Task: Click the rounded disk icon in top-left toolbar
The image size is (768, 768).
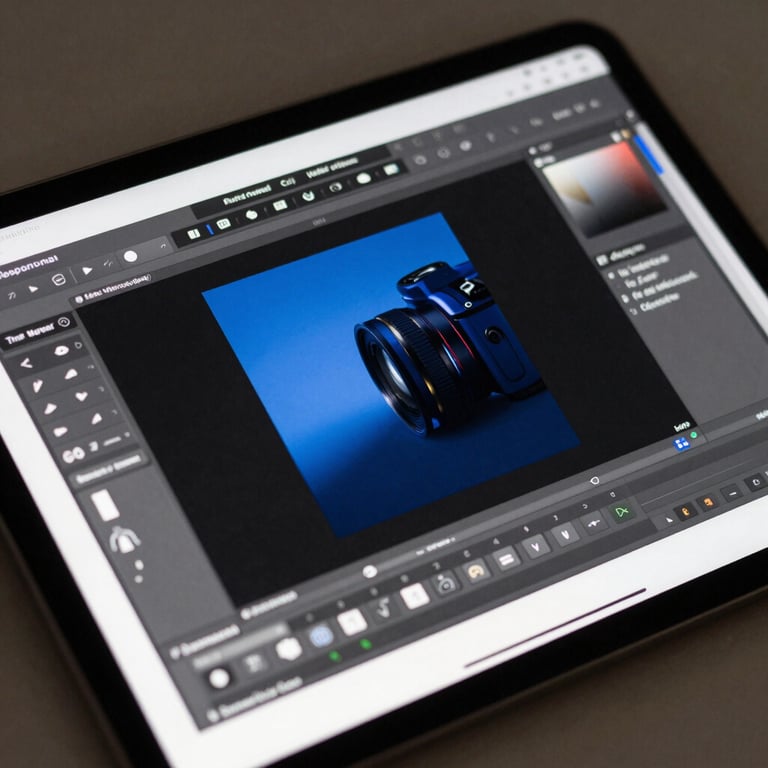Action: tap(59, 280)
